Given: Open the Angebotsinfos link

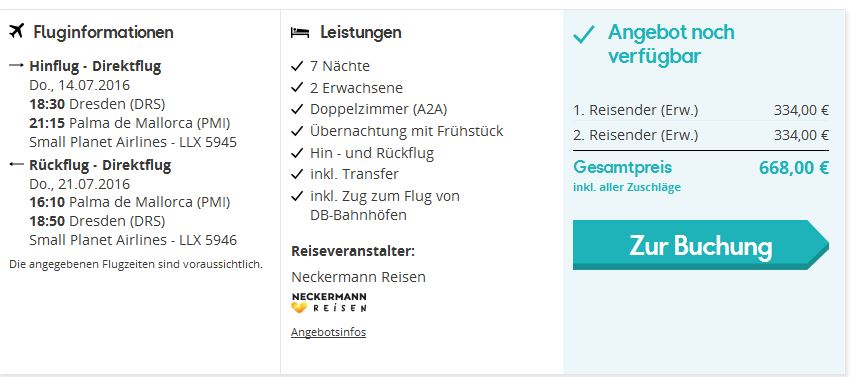Looking at the screenshot, I should coord(328,332).
